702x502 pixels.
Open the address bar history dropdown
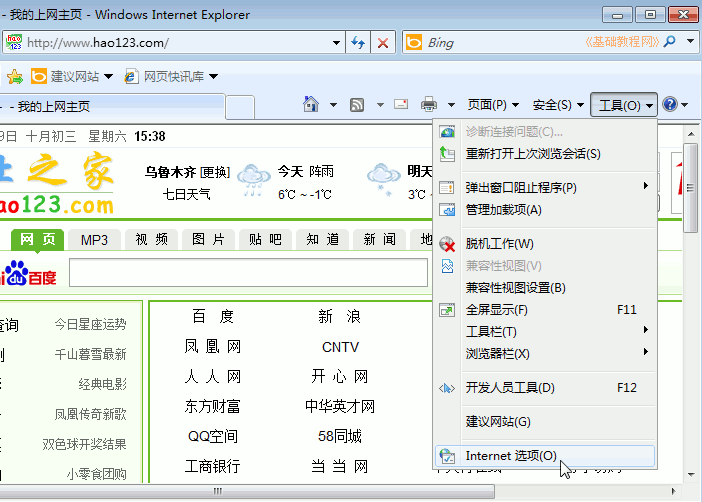pyautogui.click(x=336, y=43)
